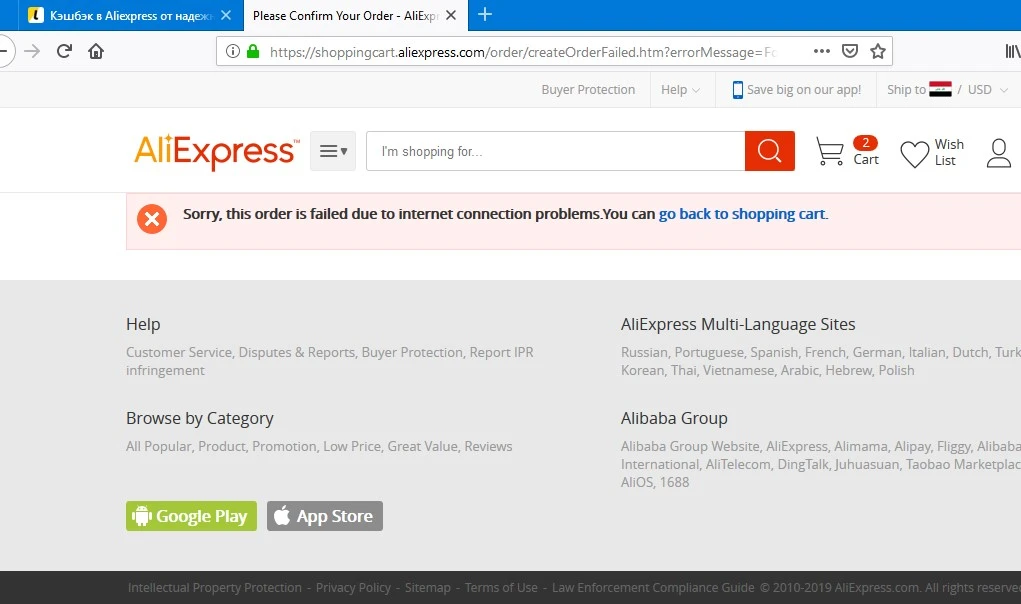Open page actions three-dot menu

point(822,51)
